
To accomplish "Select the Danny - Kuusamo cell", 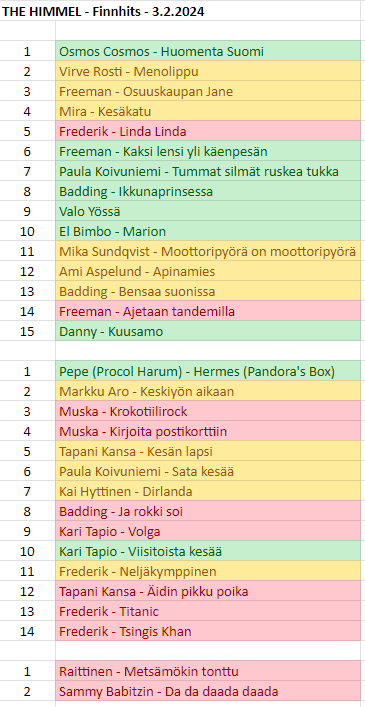I will (x=208, y=331).
